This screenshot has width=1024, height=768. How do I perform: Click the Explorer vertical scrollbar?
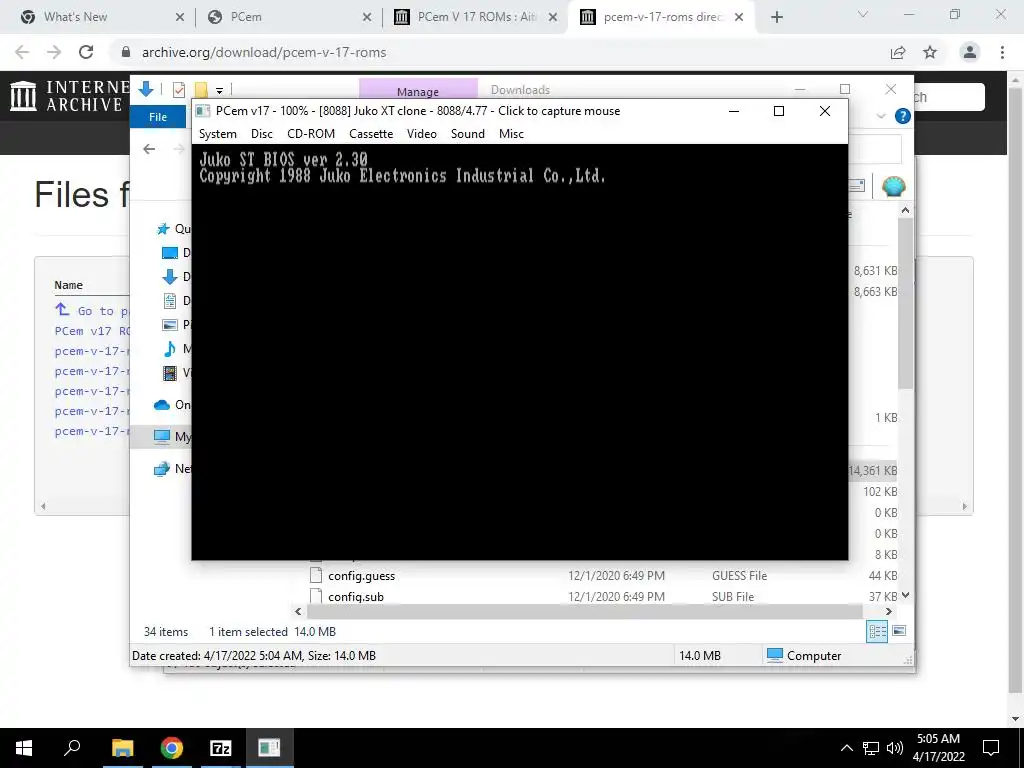coord(905,304)
